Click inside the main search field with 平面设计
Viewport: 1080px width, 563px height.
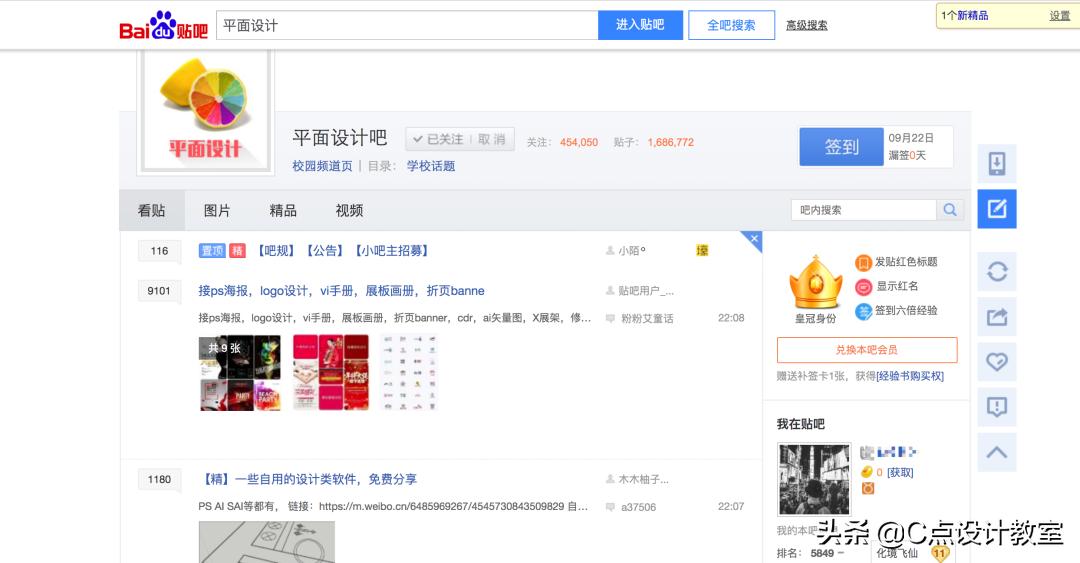pos(407,25)
